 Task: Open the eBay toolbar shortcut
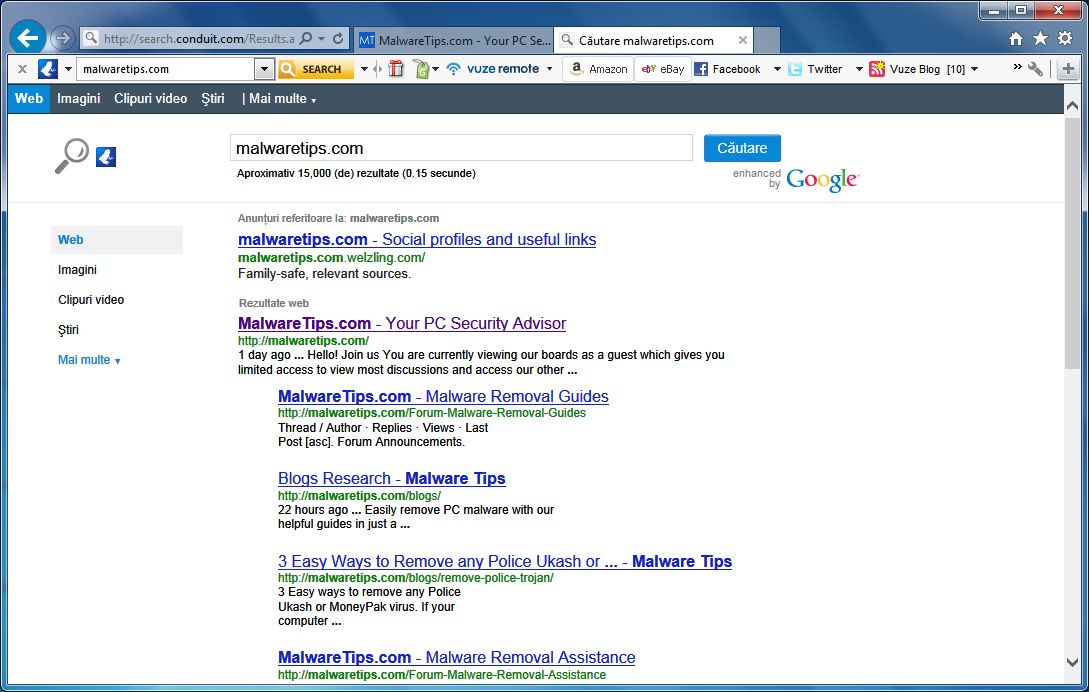(663, 69)
